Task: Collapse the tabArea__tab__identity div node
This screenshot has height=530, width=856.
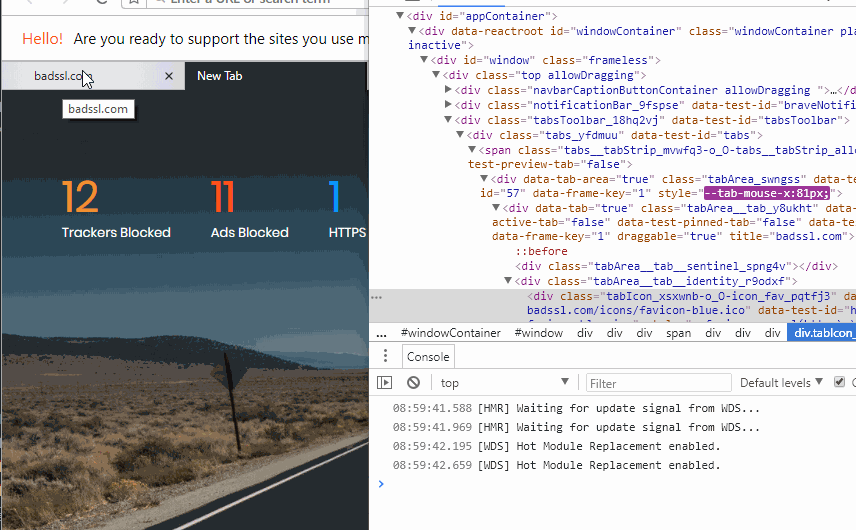Action: coord(508,281)
